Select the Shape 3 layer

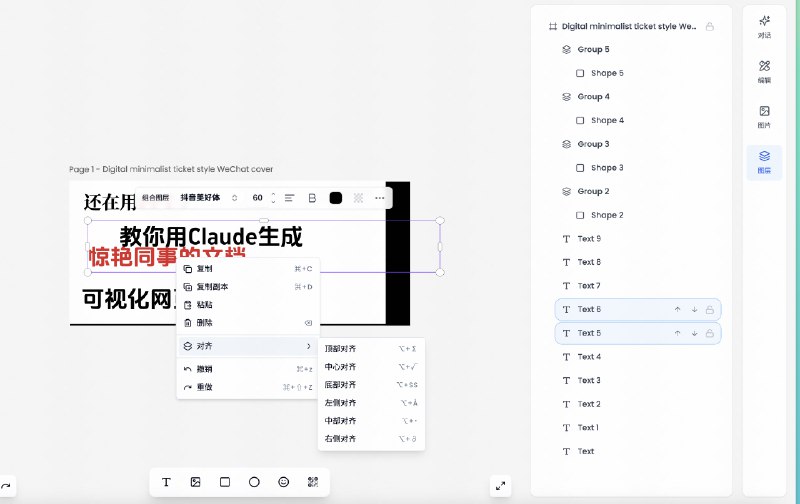point(638,168)
